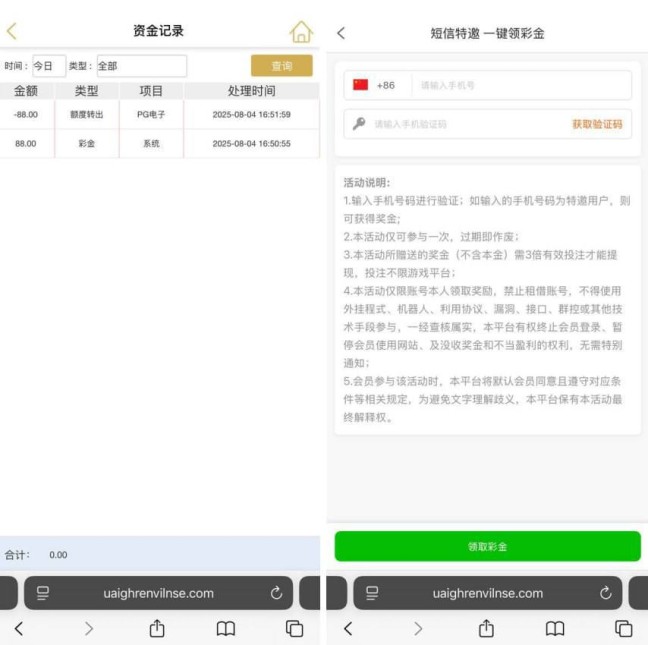Open tab switcher in right browser toolbar
The height and width of the screenshot is (645, 648).
click(x=623, y=628)
